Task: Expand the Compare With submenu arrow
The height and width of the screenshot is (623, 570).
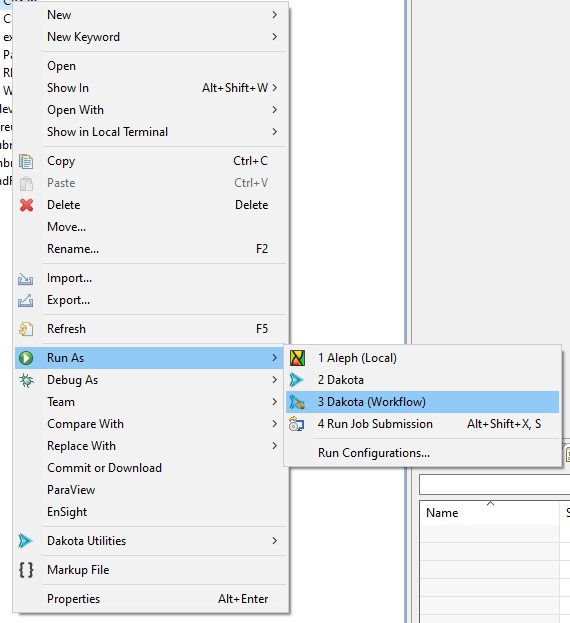Action: (x=274, y=424)
